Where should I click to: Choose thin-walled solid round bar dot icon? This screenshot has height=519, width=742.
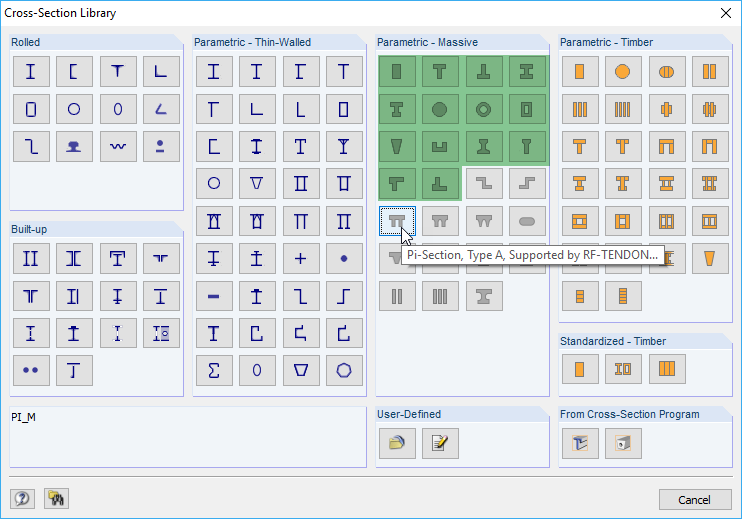tap(344, 259)
